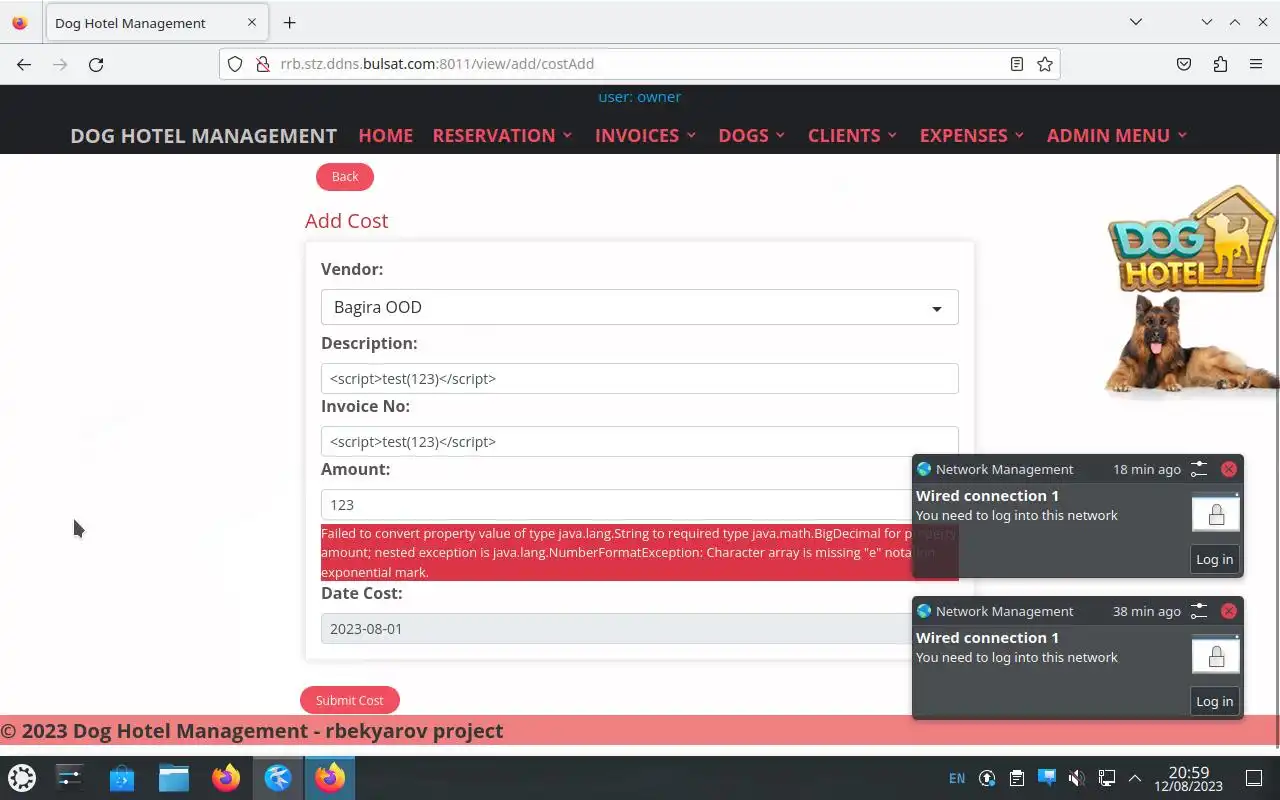Bookmark this page with the star icon
The image size is (1280, 800).
(1045, 64)
